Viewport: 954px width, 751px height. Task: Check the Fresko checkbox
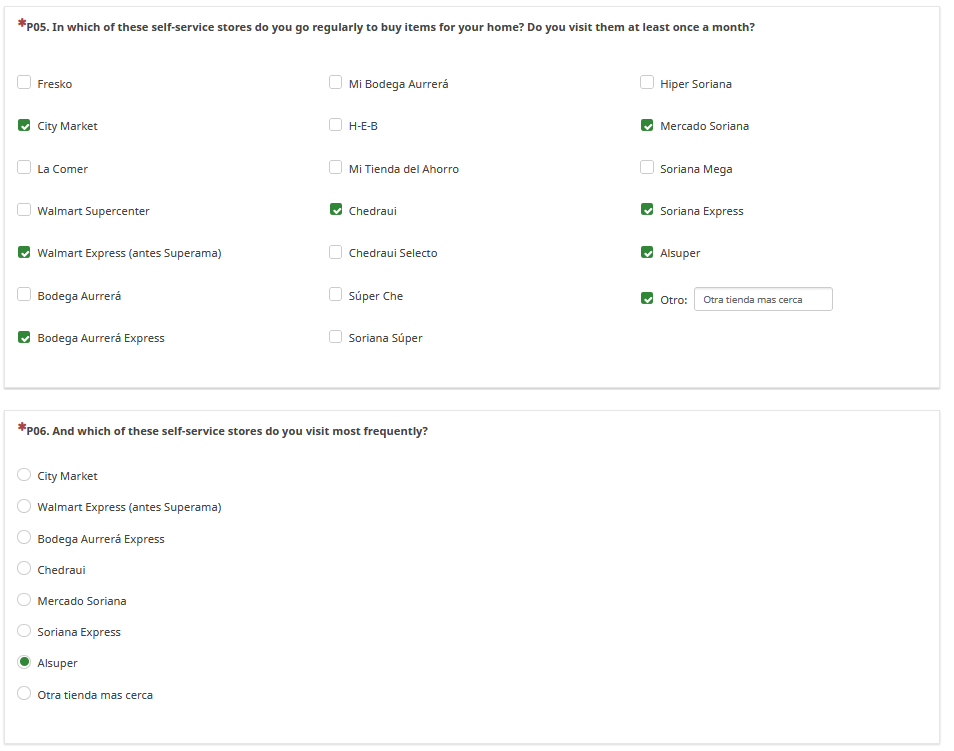tap(24, 83)
